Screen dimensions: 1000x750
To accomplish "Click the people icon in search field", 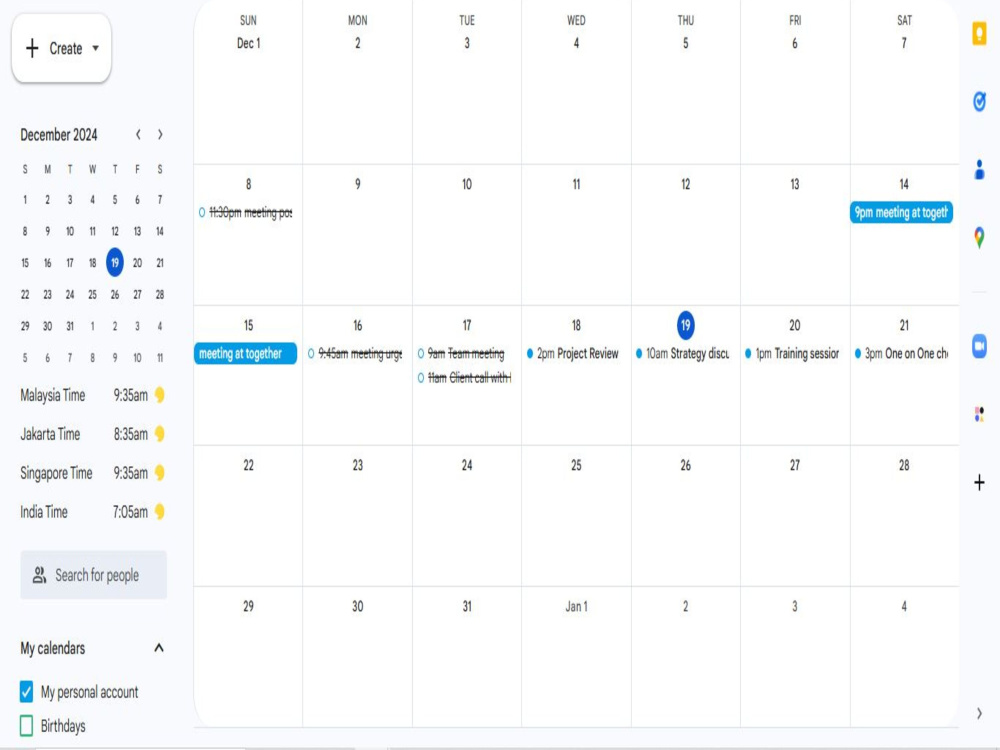I will 39,575.
